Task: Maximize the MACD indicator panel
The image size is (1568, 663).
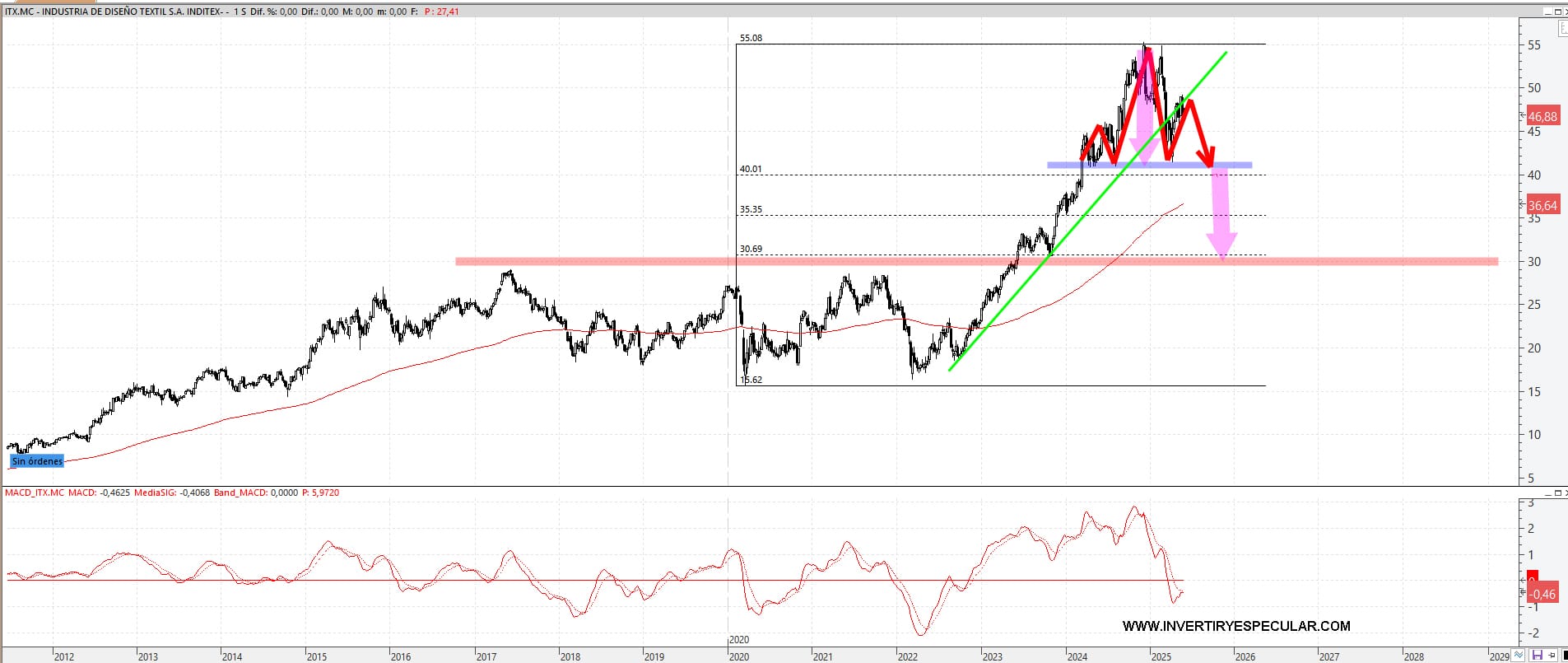Action: 1558,493
